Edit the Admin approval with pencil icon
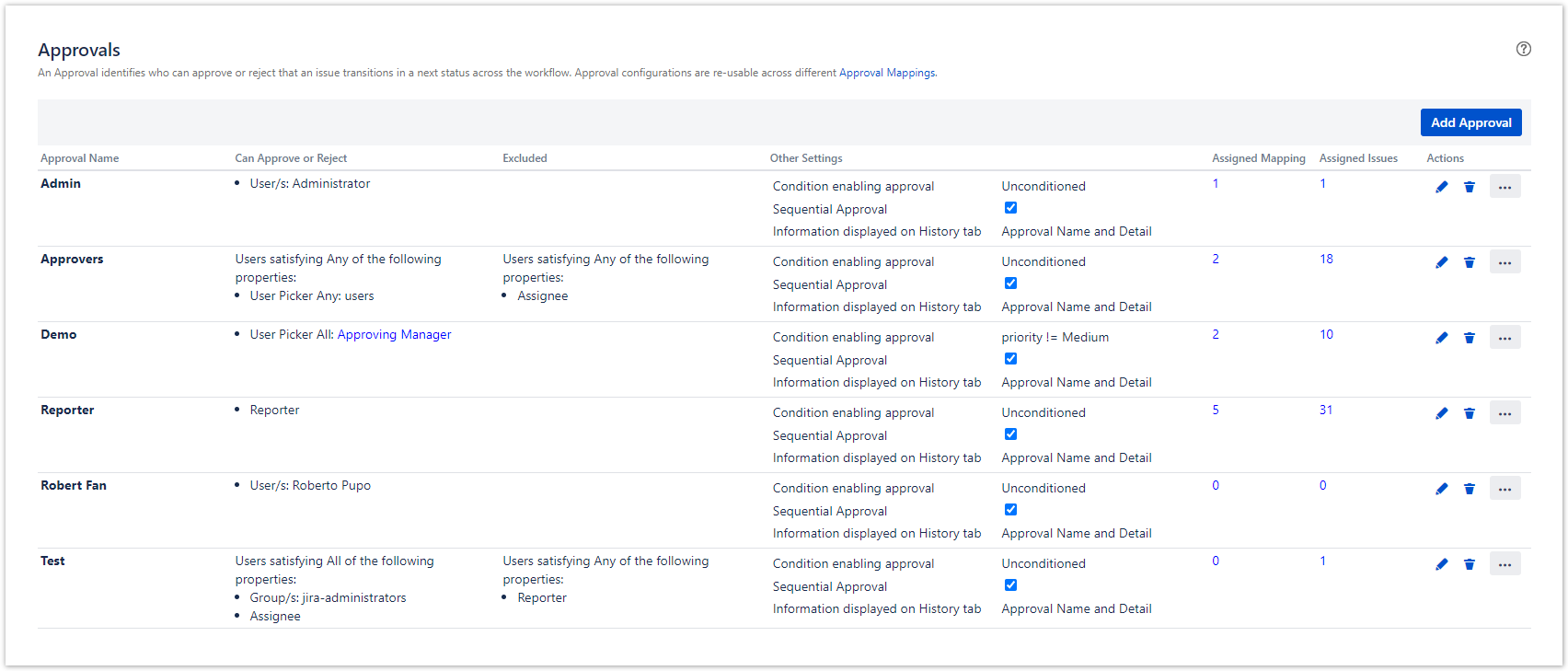The image size is (1568, 671). [1441, 187]
